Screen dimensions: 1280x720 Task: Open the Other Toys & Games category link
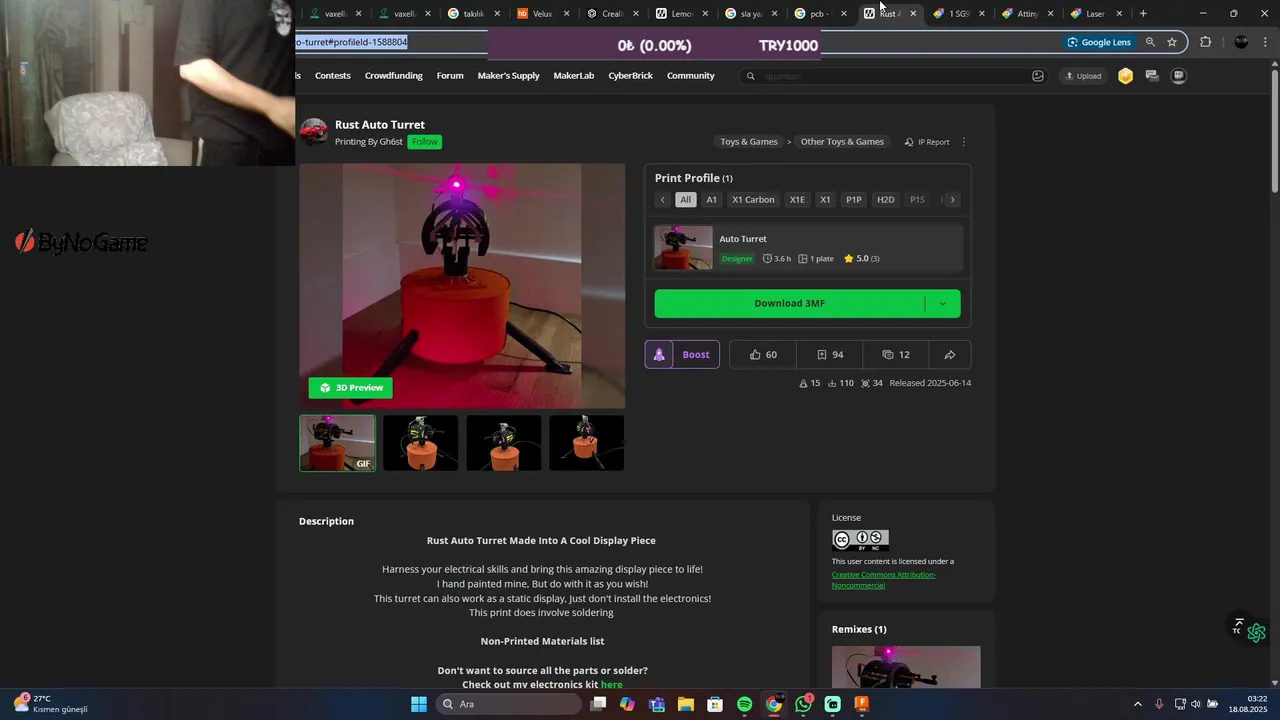point(842,142)
